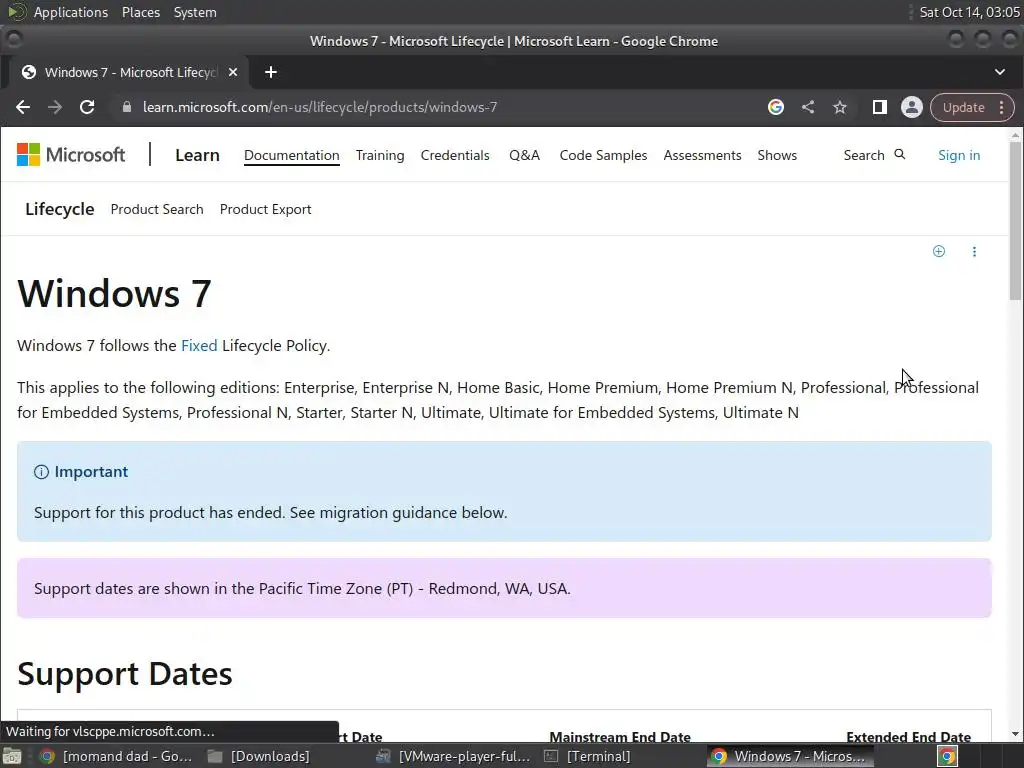The height and width of the screenshot is (768, 1024).
Task: Open the Shows nav item
Action: [x=777, y=155]
